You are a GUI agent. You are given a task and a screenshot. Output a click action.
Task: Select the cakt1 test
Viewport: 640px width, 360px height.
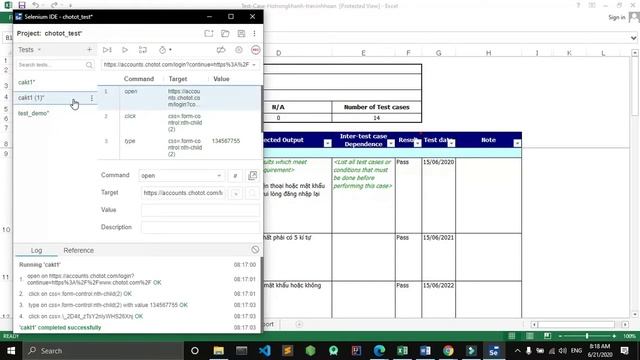(x=56, y=82)
